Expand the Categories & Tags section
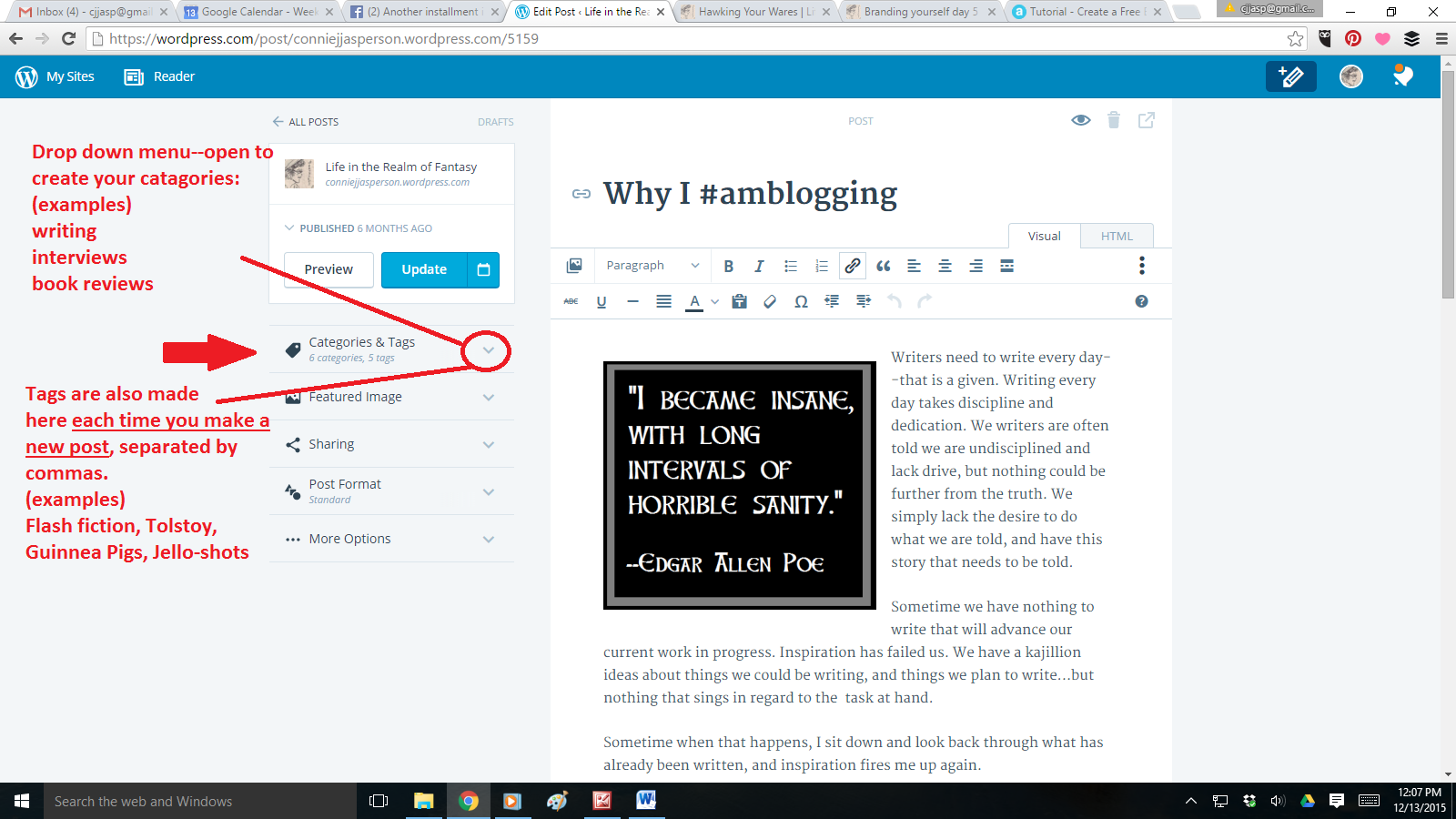 click(x=489, y=350)
